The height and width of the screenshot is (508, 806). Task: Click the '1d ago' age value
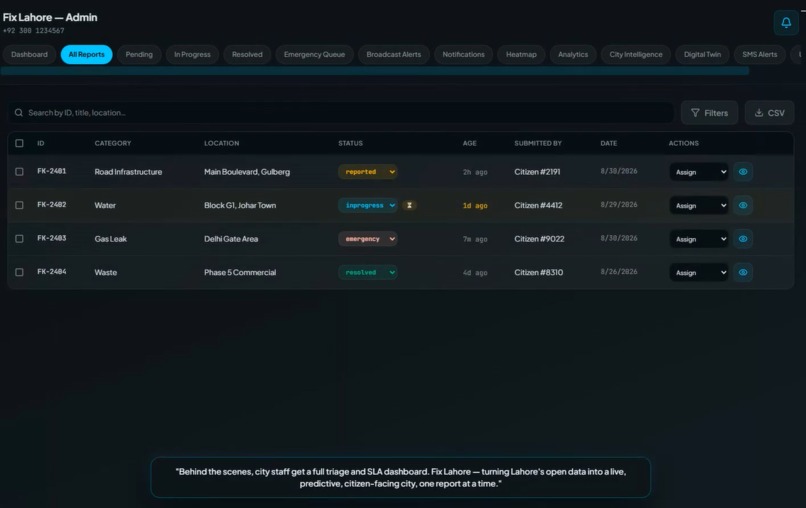tap(475, 206)
